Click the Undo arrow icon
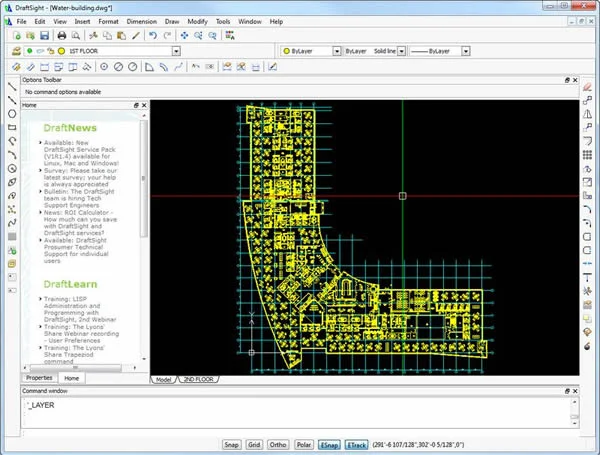Image resolution: width=600 pixels, height=455 pixels. pos(151,35)
